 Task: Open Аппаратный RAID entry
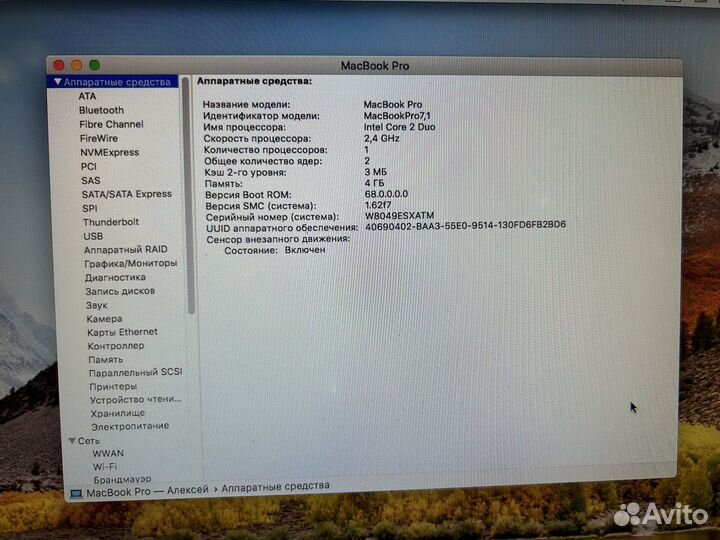click(x=126, y=250)
